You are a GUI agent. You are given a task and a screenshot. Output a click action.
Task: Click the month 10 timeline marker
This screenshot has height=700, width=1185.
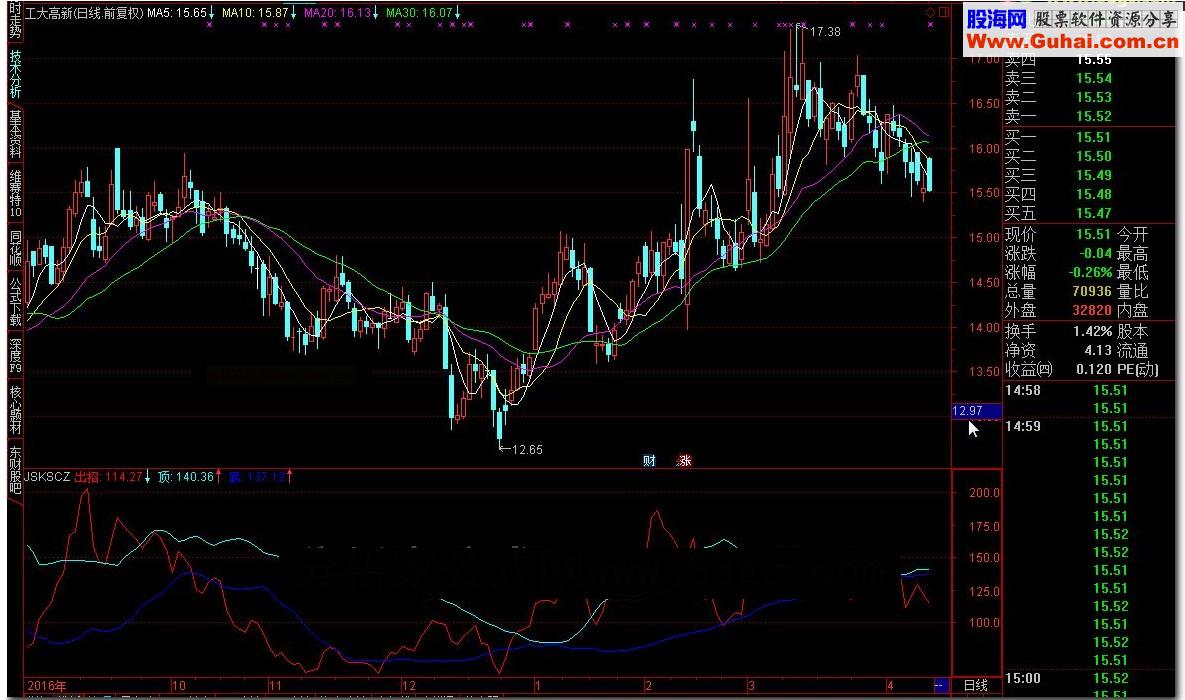tap(178, 686)
